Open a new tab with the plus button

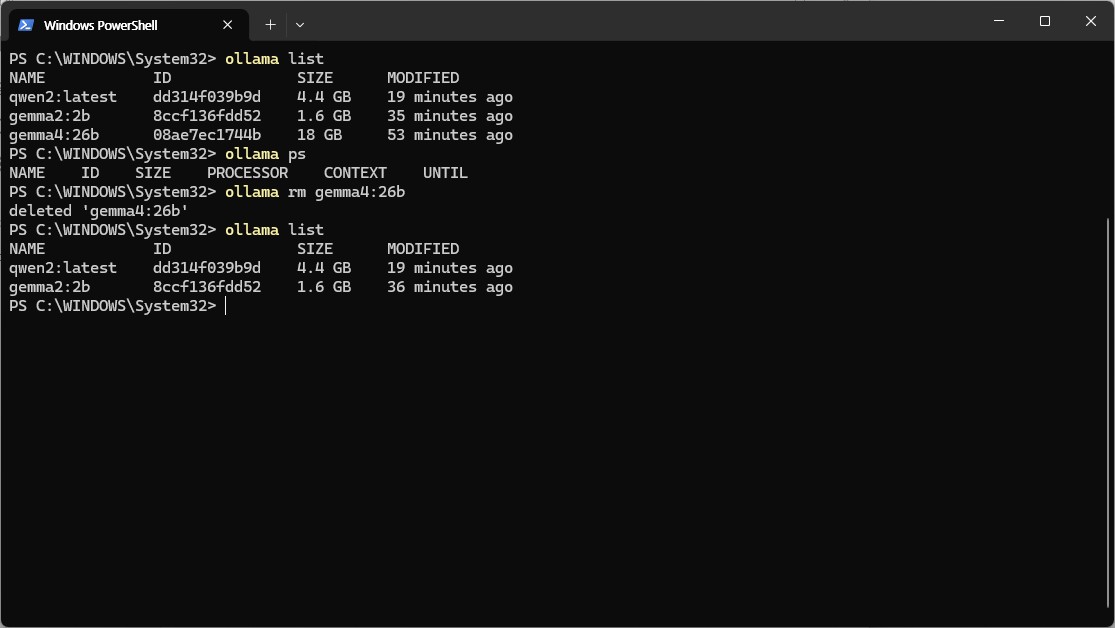pos(270,25)
